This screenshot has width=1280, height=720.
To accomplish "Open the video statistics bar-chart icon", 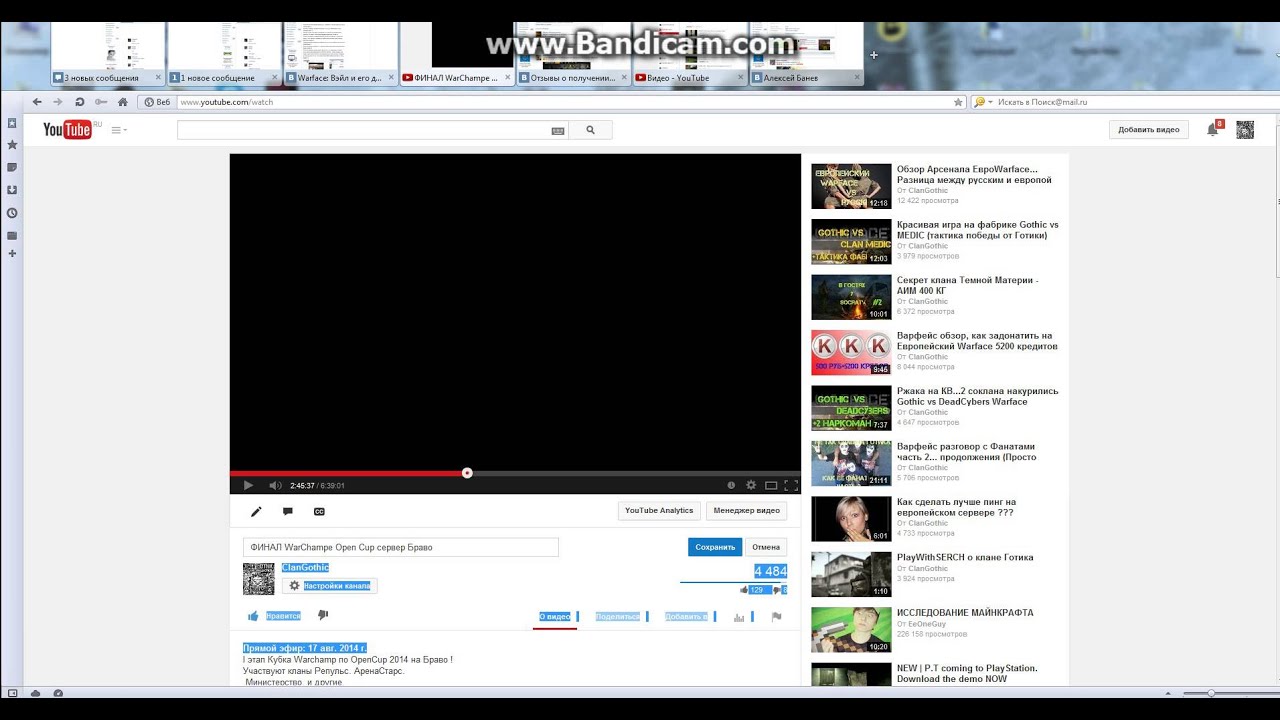I will 739,617.
